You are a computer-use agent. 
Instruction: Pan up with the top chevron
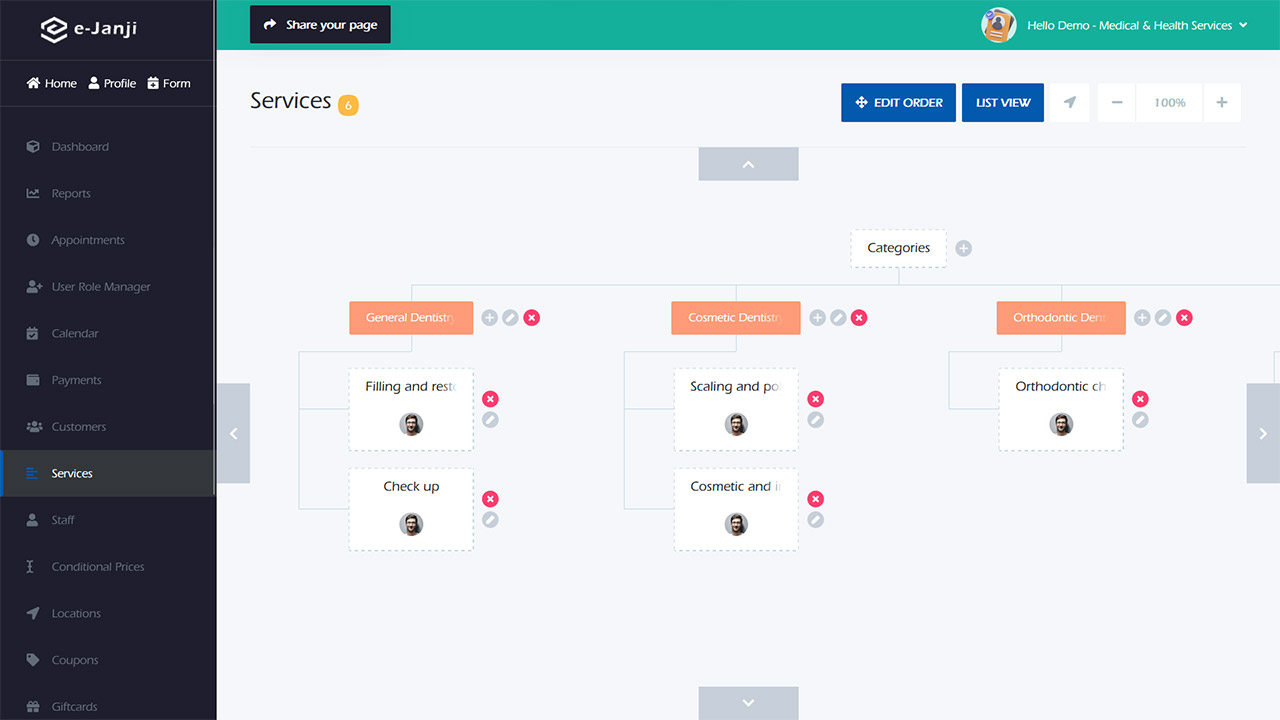coord(748,164)
